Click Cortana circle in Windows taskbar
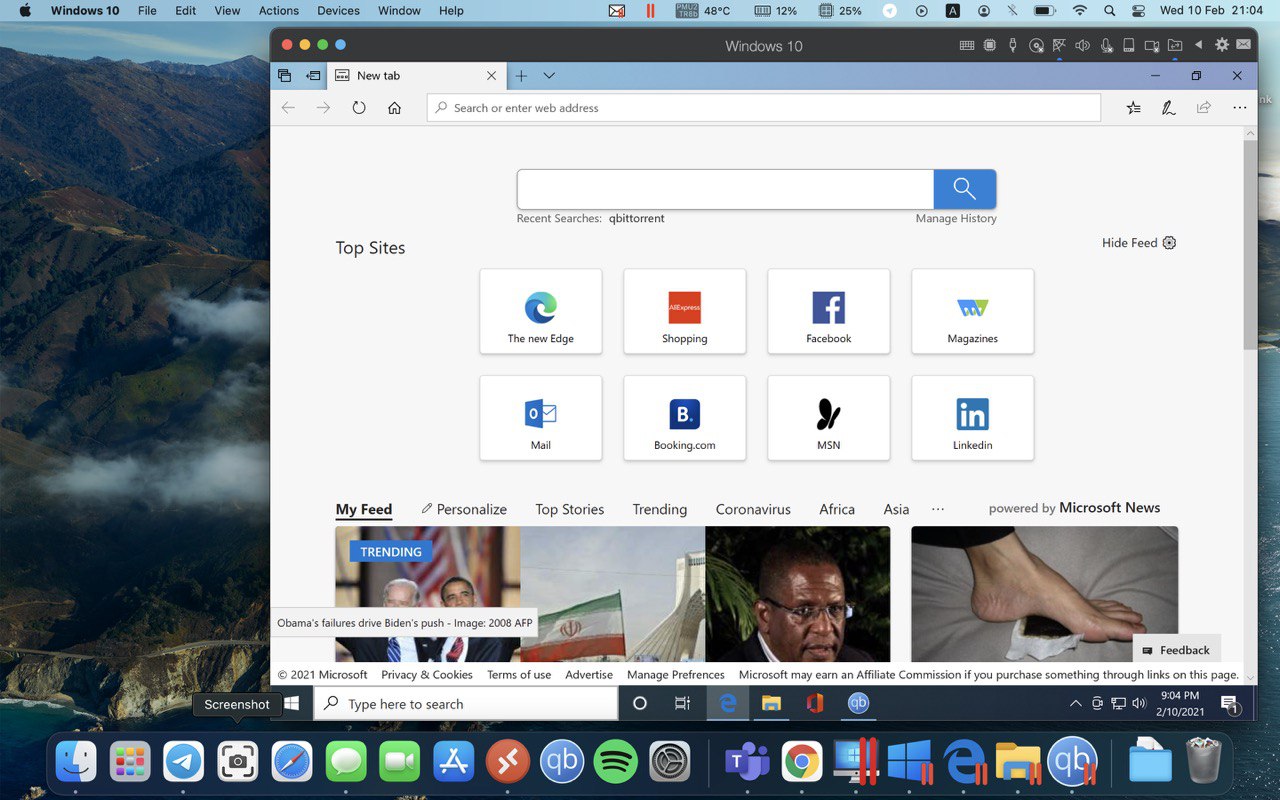Image resolution: width=1280 pixels, height=800 pixels. pyautogui.click(x=640, y=704)
